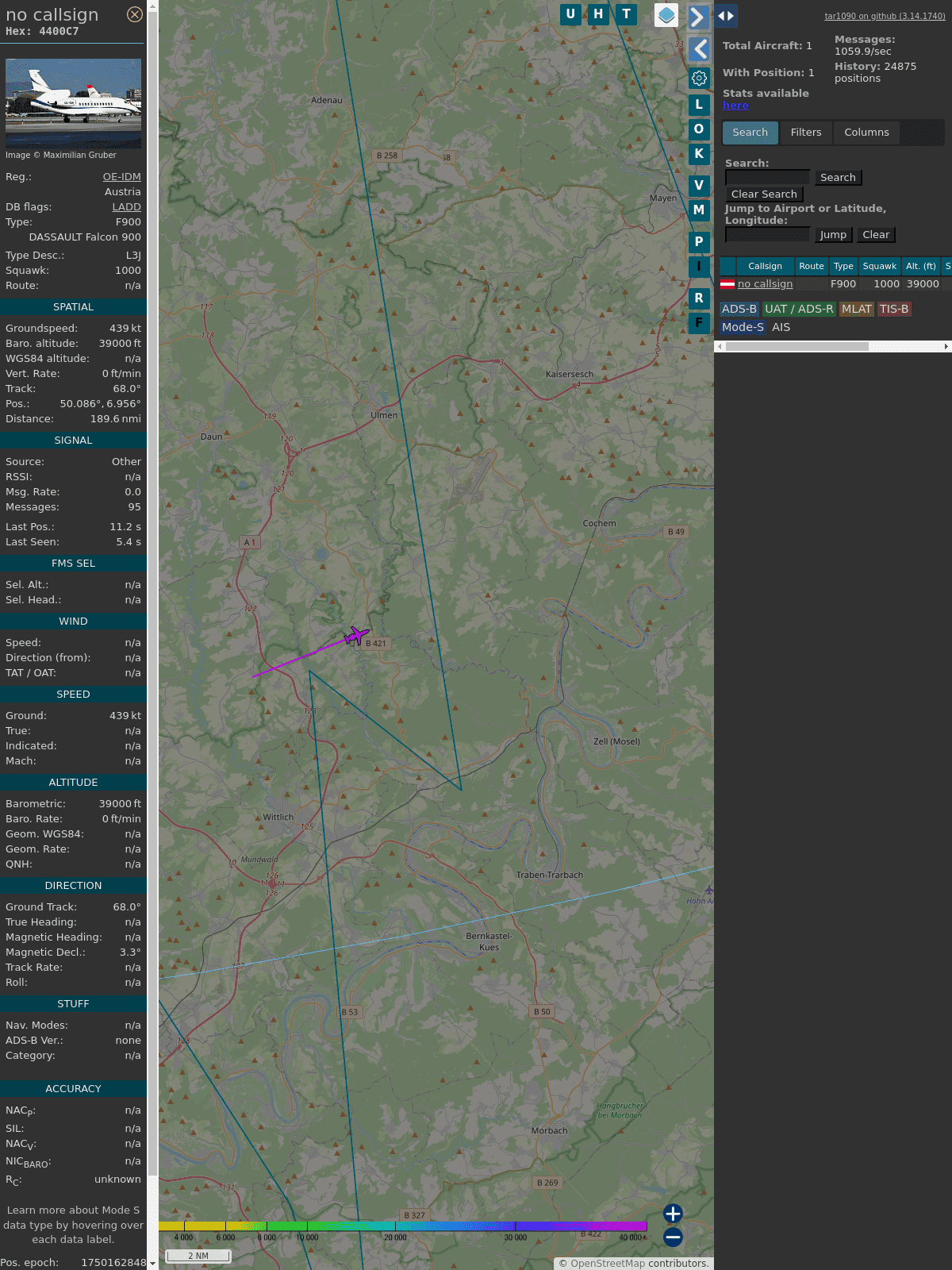Toggle the K map button

click(x=699, y=154)
